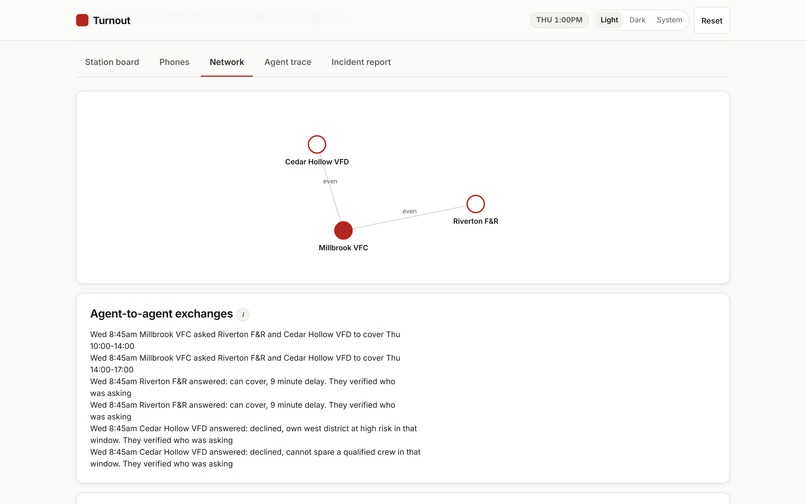Click the Millbrook VFC node label
The width and height of the screenshot is (806, 504).
tap(343, 248)
